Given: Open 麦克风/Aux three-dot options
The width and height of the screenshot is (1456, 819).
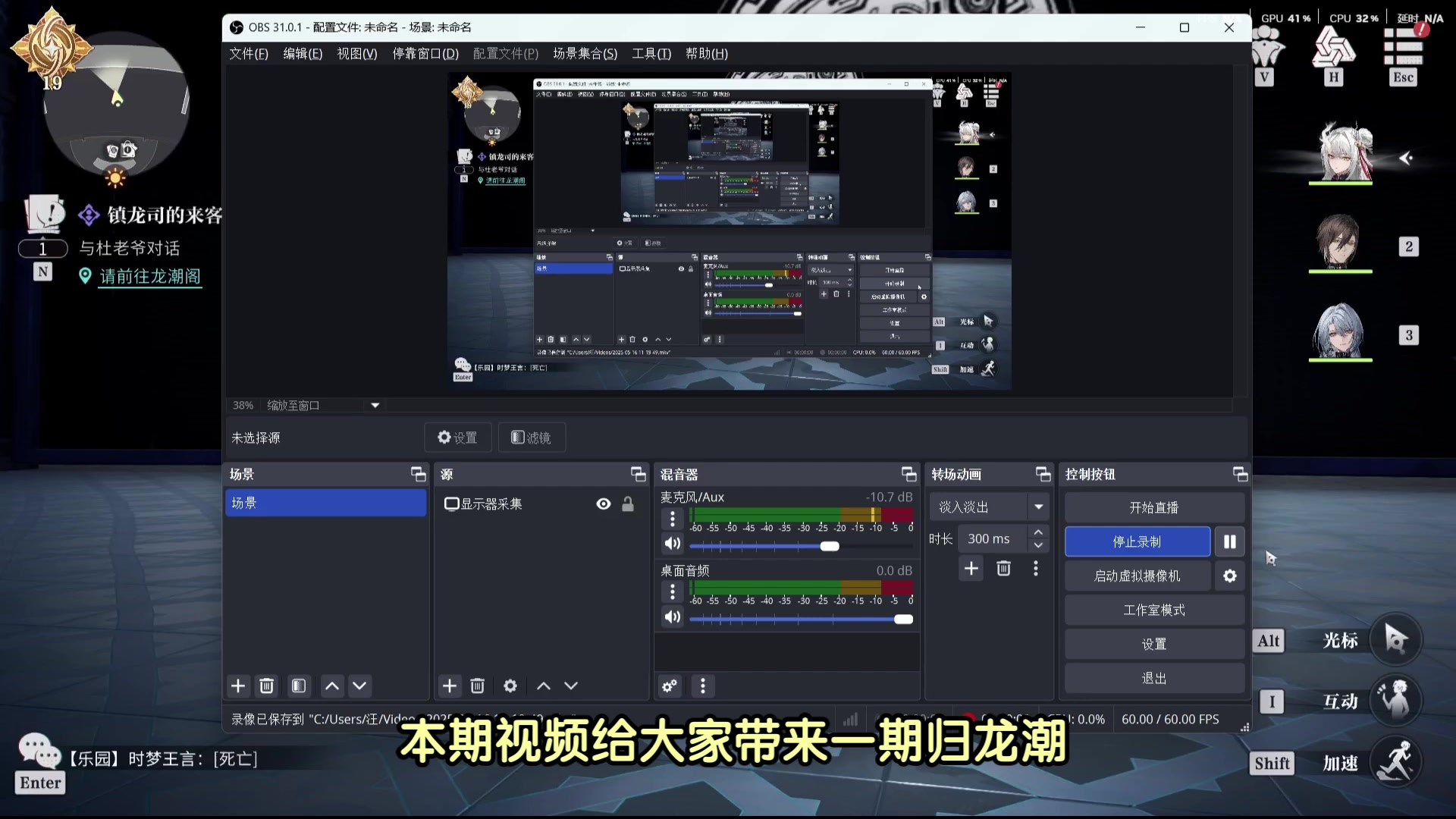Looking at the screenshot, I should [x=673, y=519].
